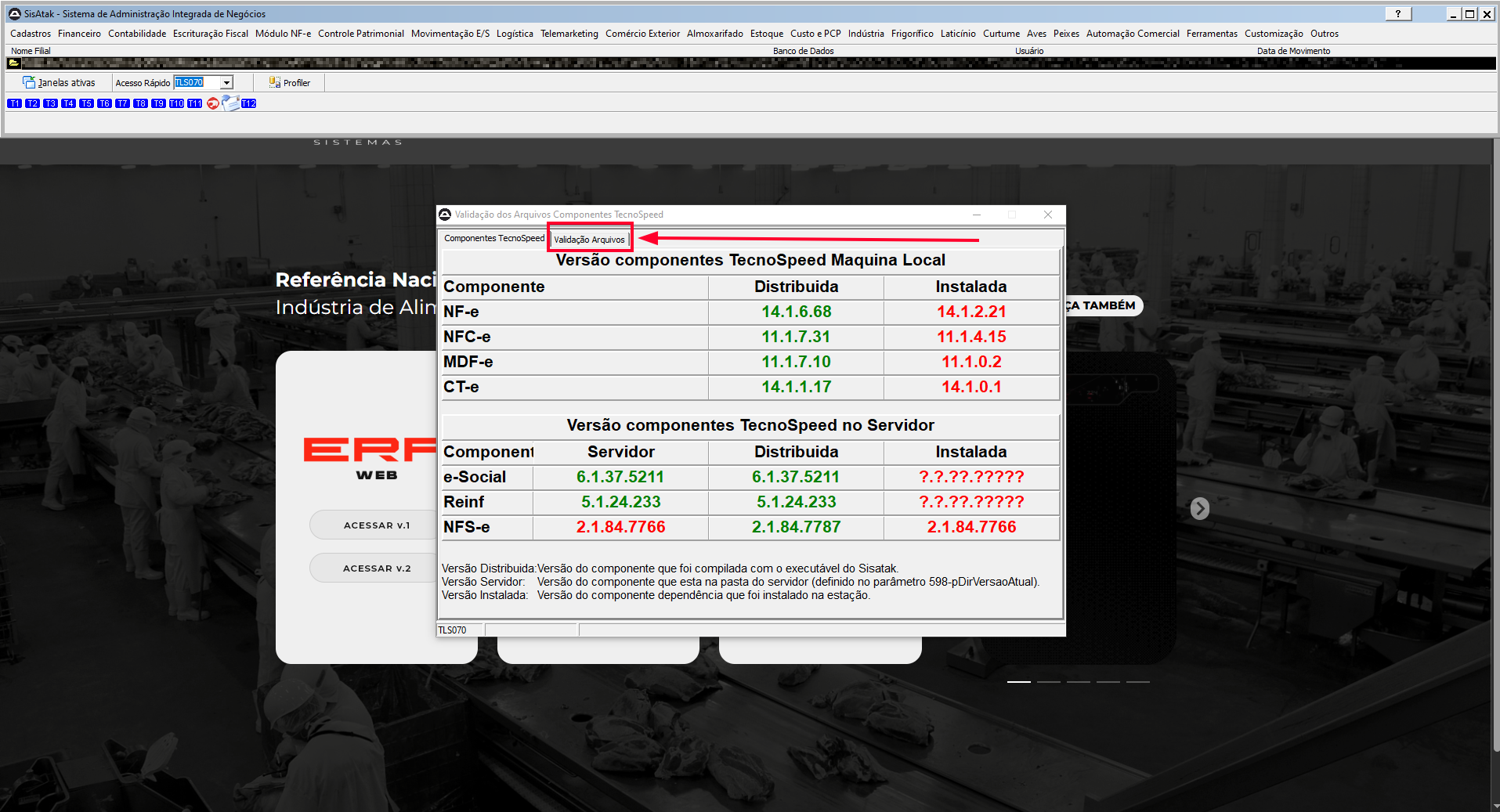Click the T7 shortcut icon

point(122,103)
